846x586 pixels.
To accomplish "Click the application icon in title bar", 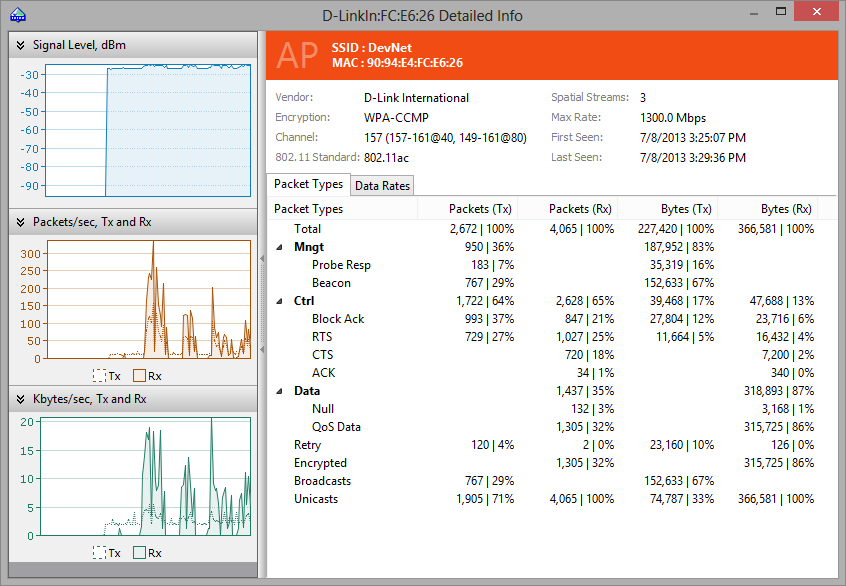I will pos(18,15).
